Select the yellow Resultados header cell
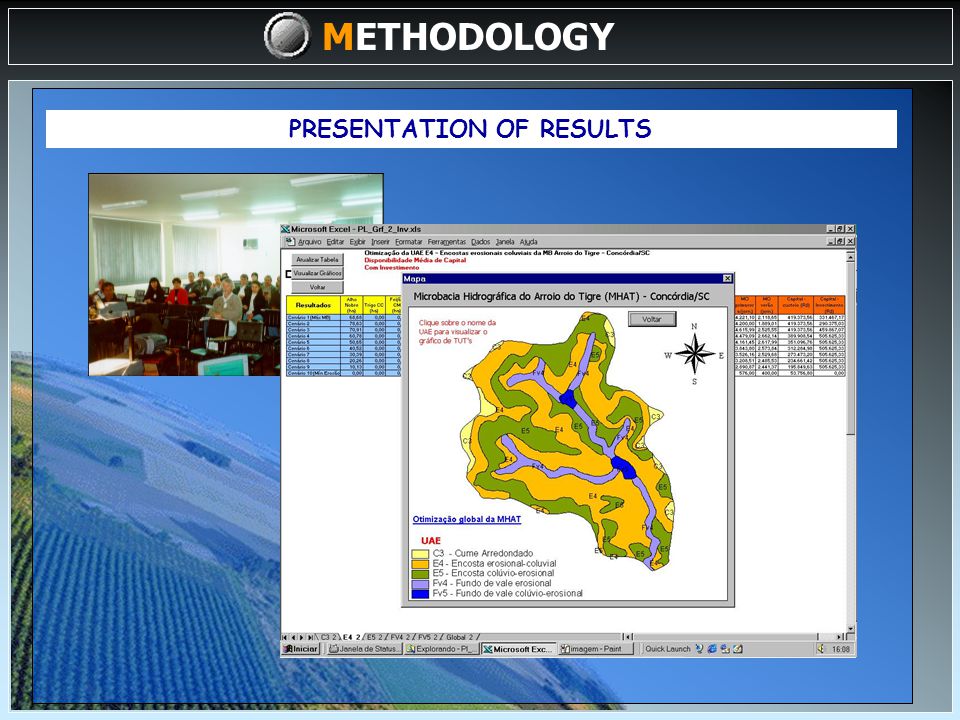 pyautogui.click(x=313, y=305)
